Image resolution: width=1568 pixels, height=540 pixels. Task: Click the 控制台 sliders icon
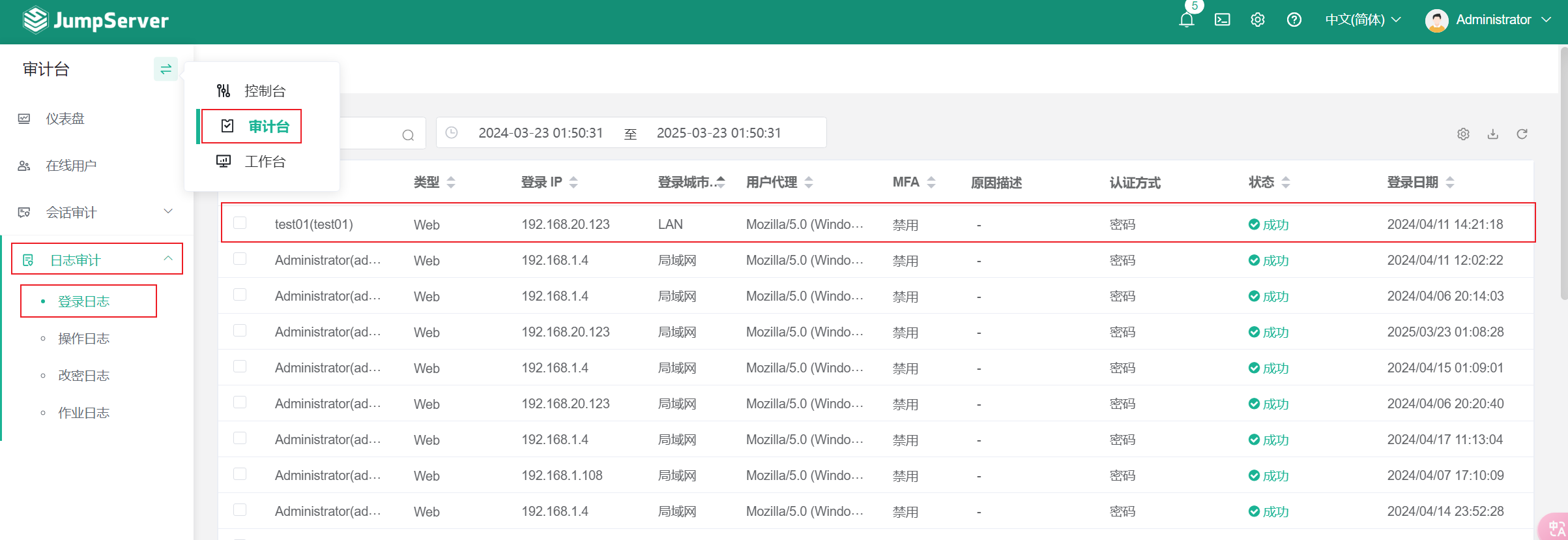pyautogui.click(x=224, y=91)
